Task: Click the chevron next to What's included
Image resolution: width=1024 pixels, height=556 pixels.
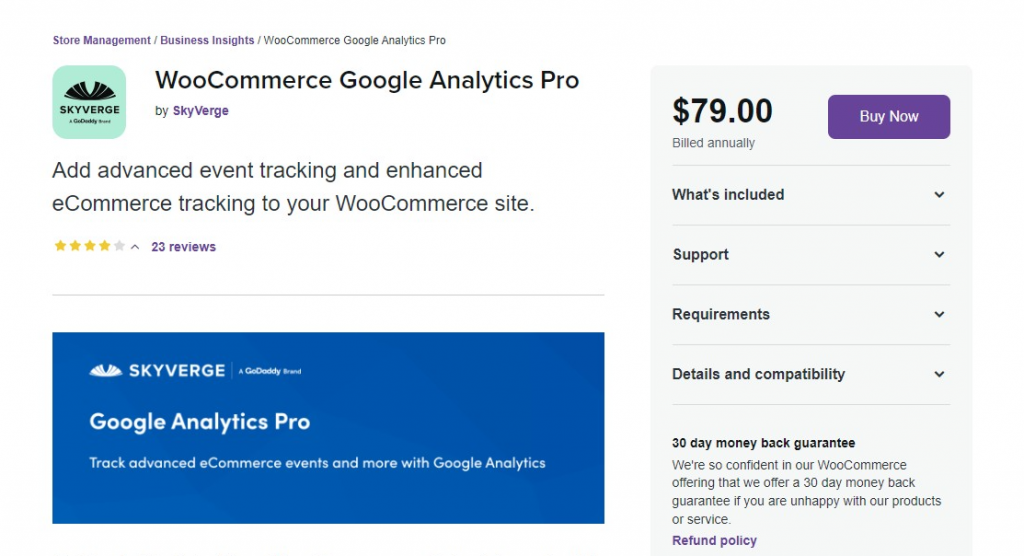Action: 939,195
